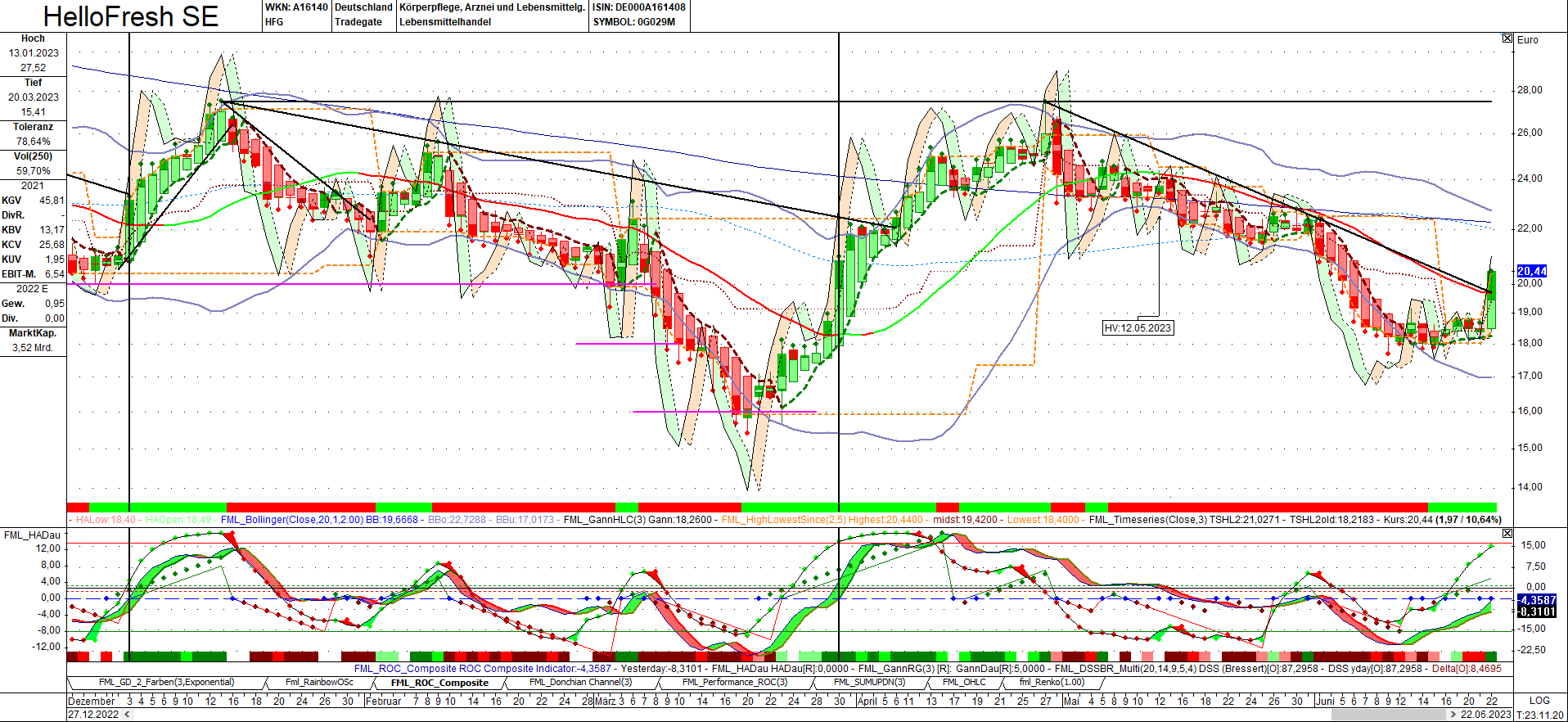Click the Körperpflege, Arznei und Lebensmittelg. sector
This screenshot has height=722, width=1568.
[x=492, y=7]
